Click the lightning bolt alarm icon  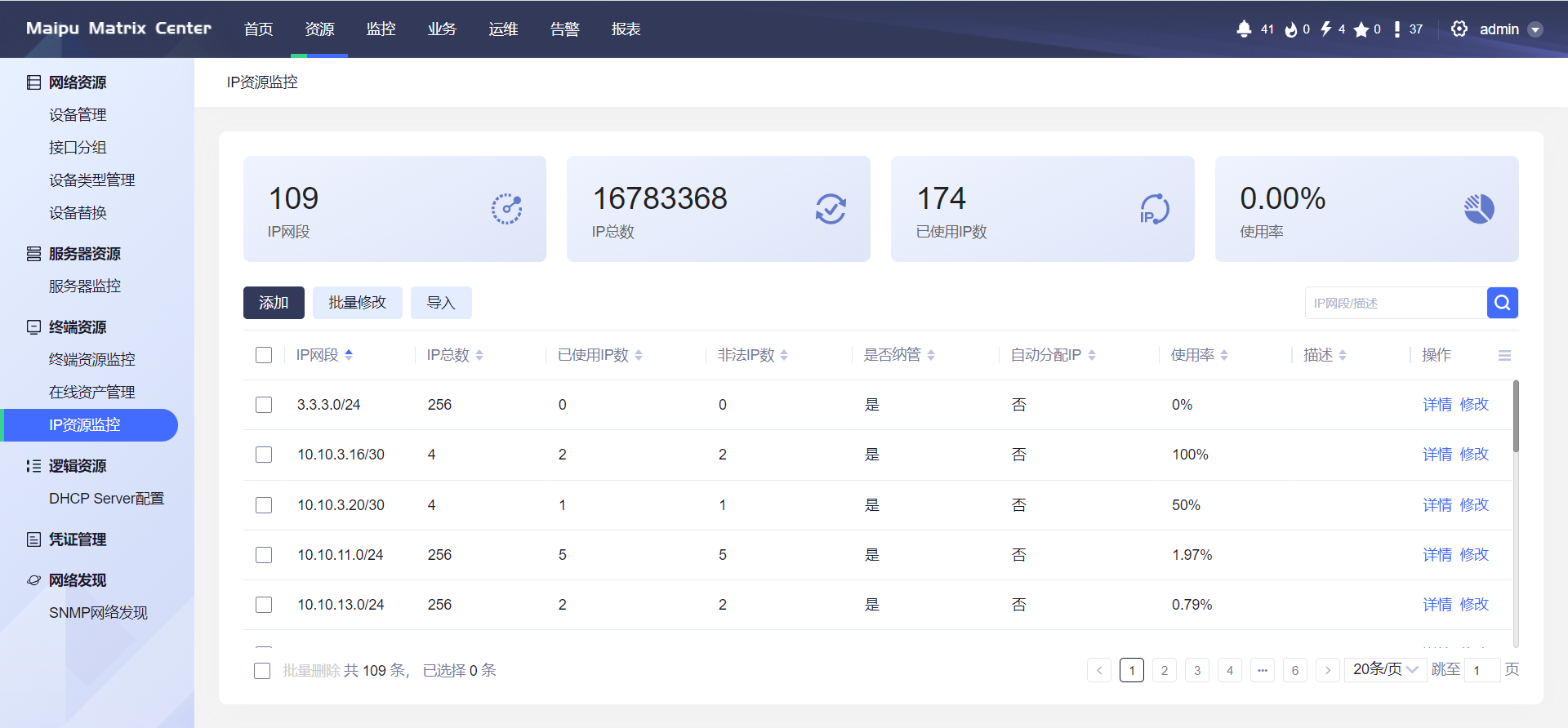pos(1326,29)
